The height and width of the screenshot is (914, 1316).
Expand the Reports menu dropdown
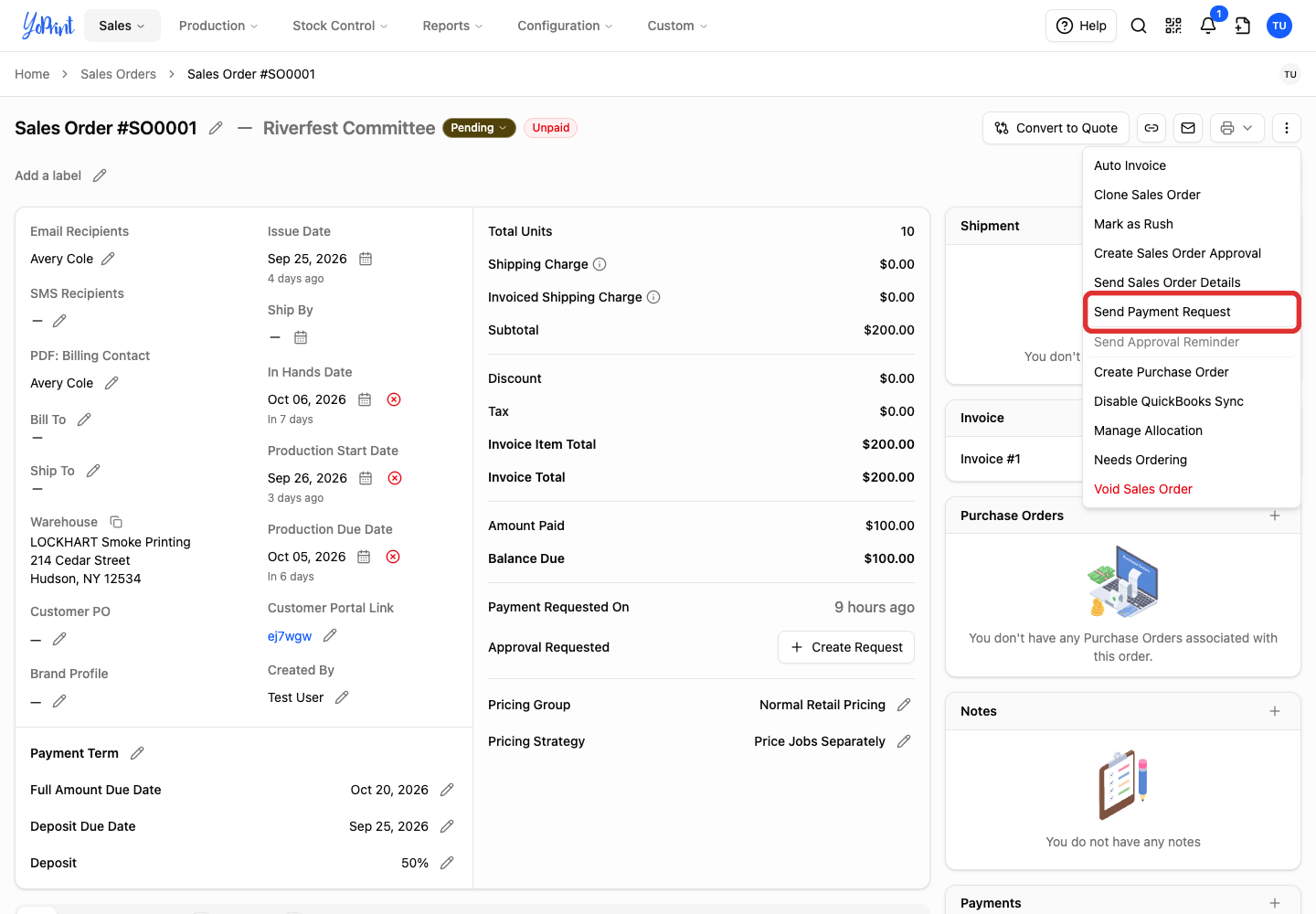click(452, 26)
